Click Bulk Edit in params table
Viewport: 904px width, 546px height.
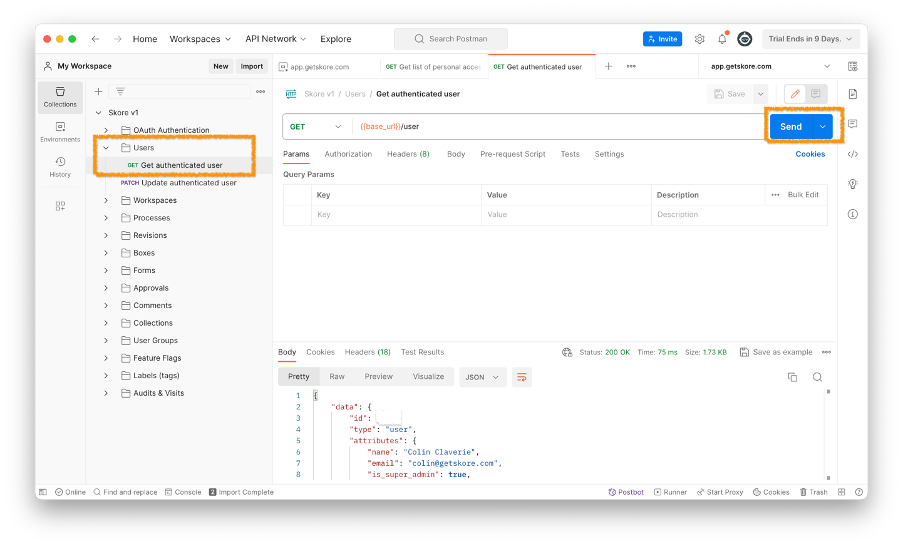[x=803, y=194]
